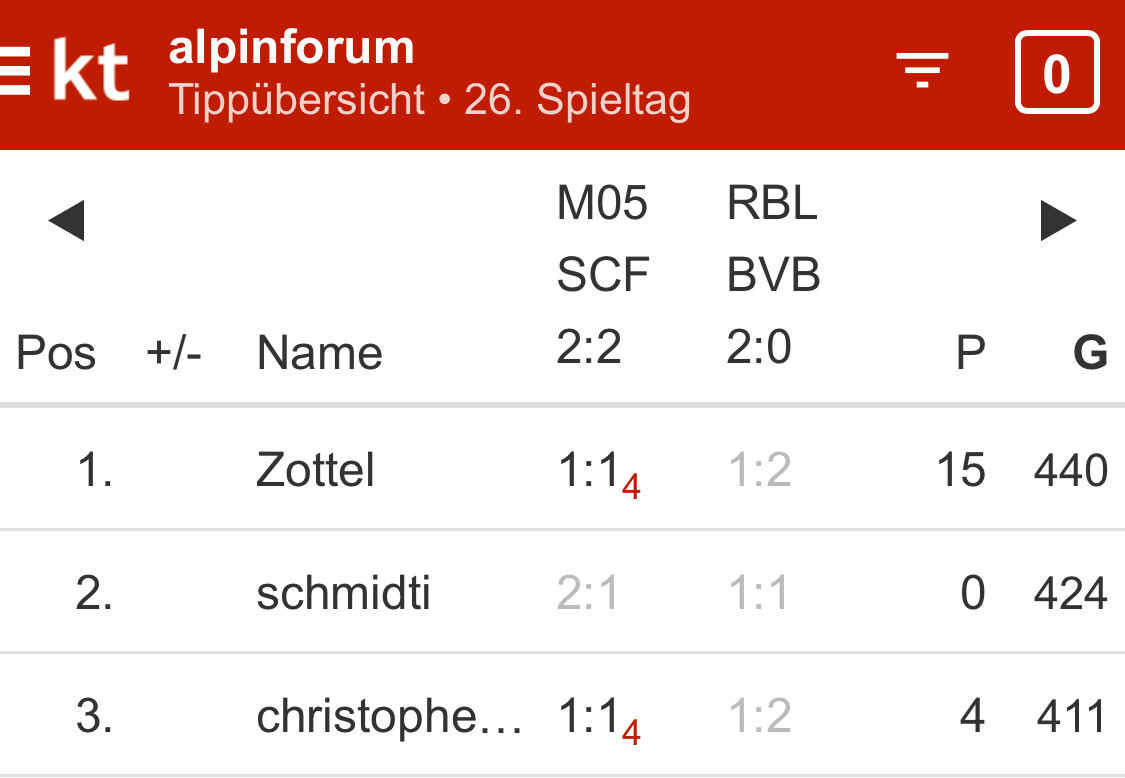Sort by total points G column
1125x778 pixels.
1090,353
